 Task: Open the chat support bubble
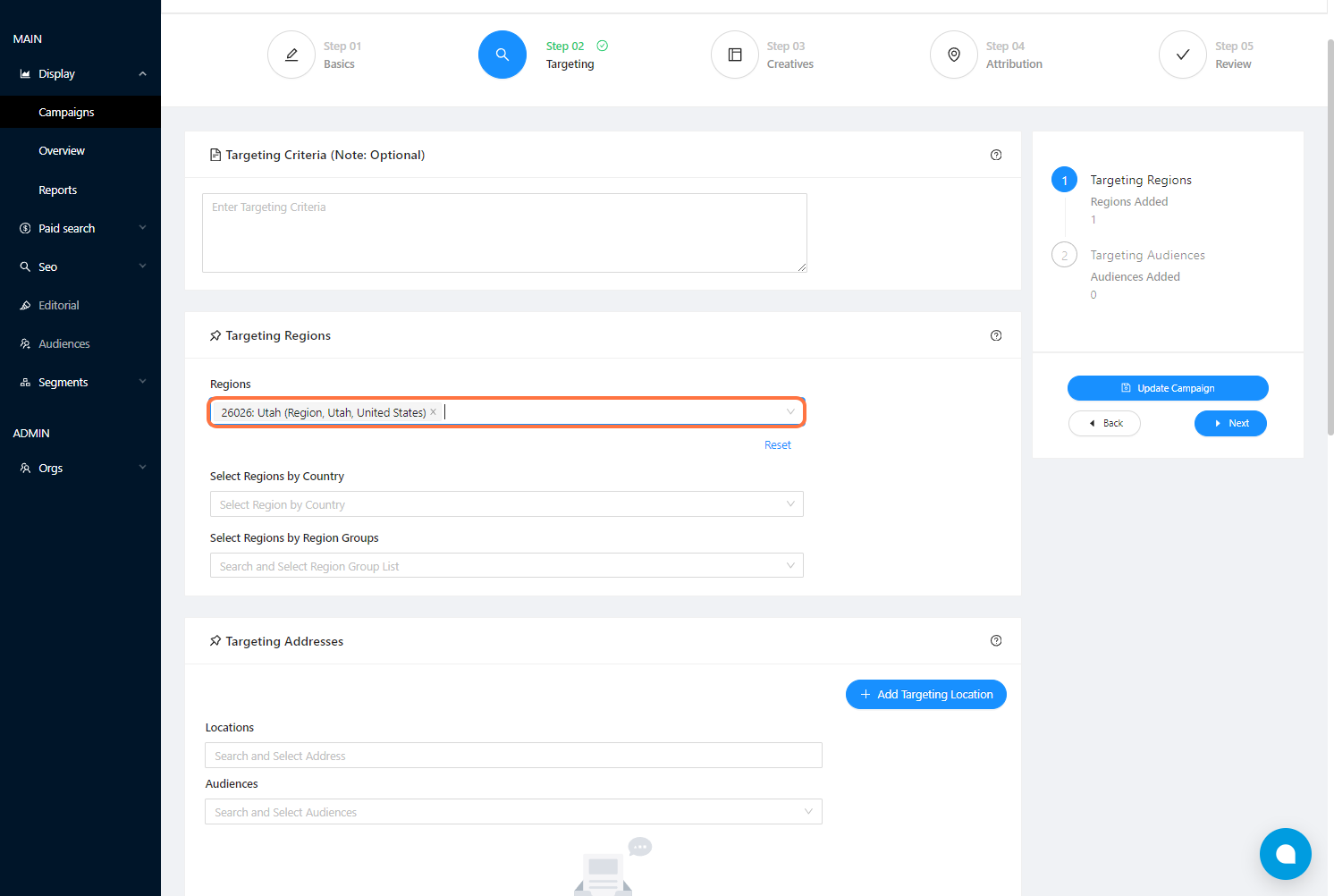1285,853
